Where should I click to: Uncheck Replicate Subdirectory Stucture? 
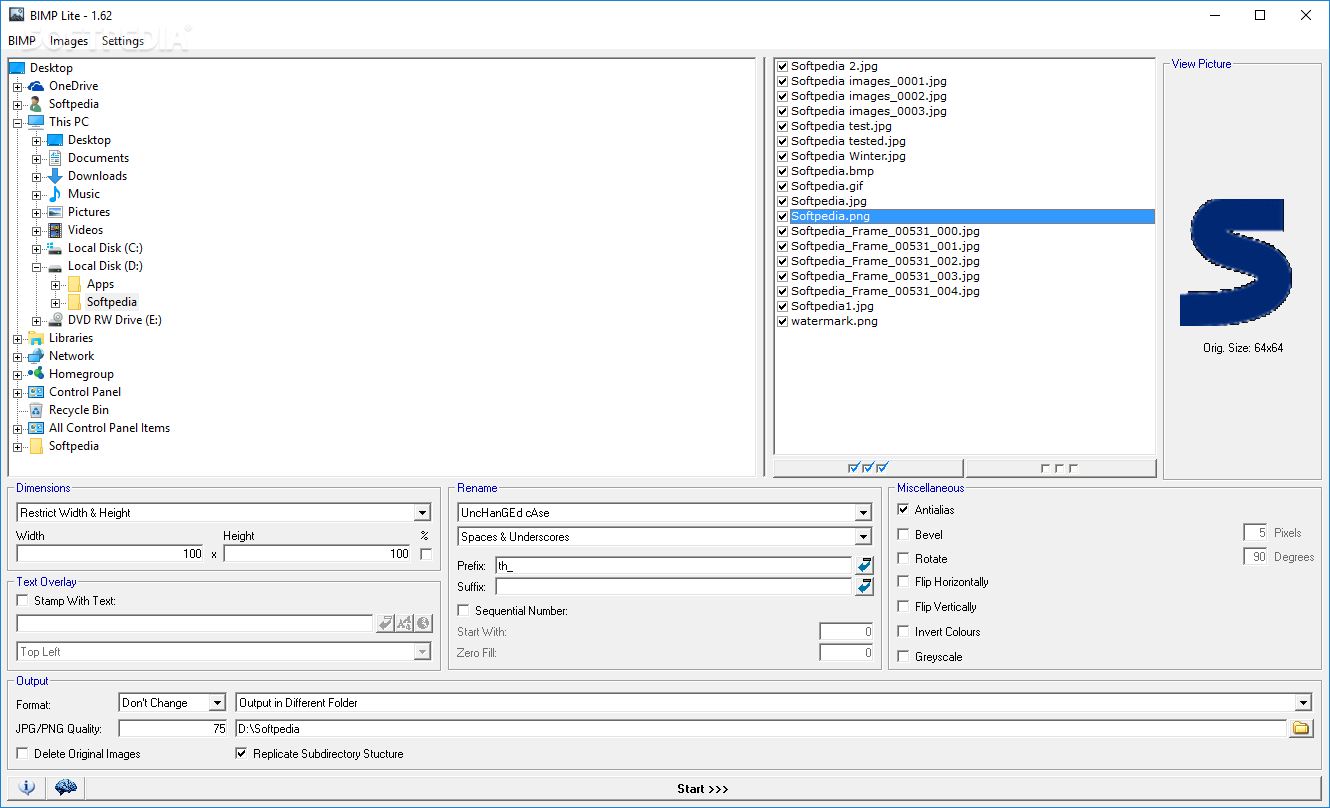pos(242,754)
